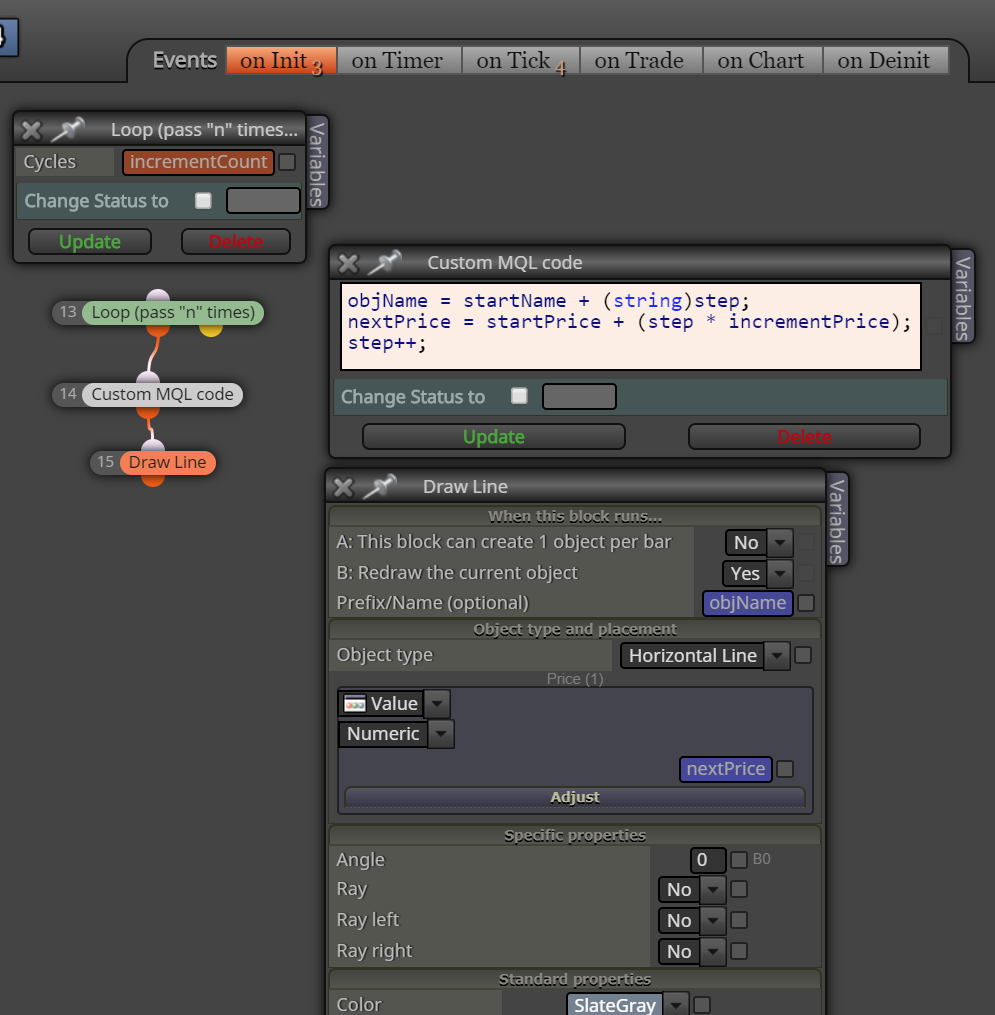
Task: Enable Change Status to in Loop panel
Action: [x=203, y=201]
